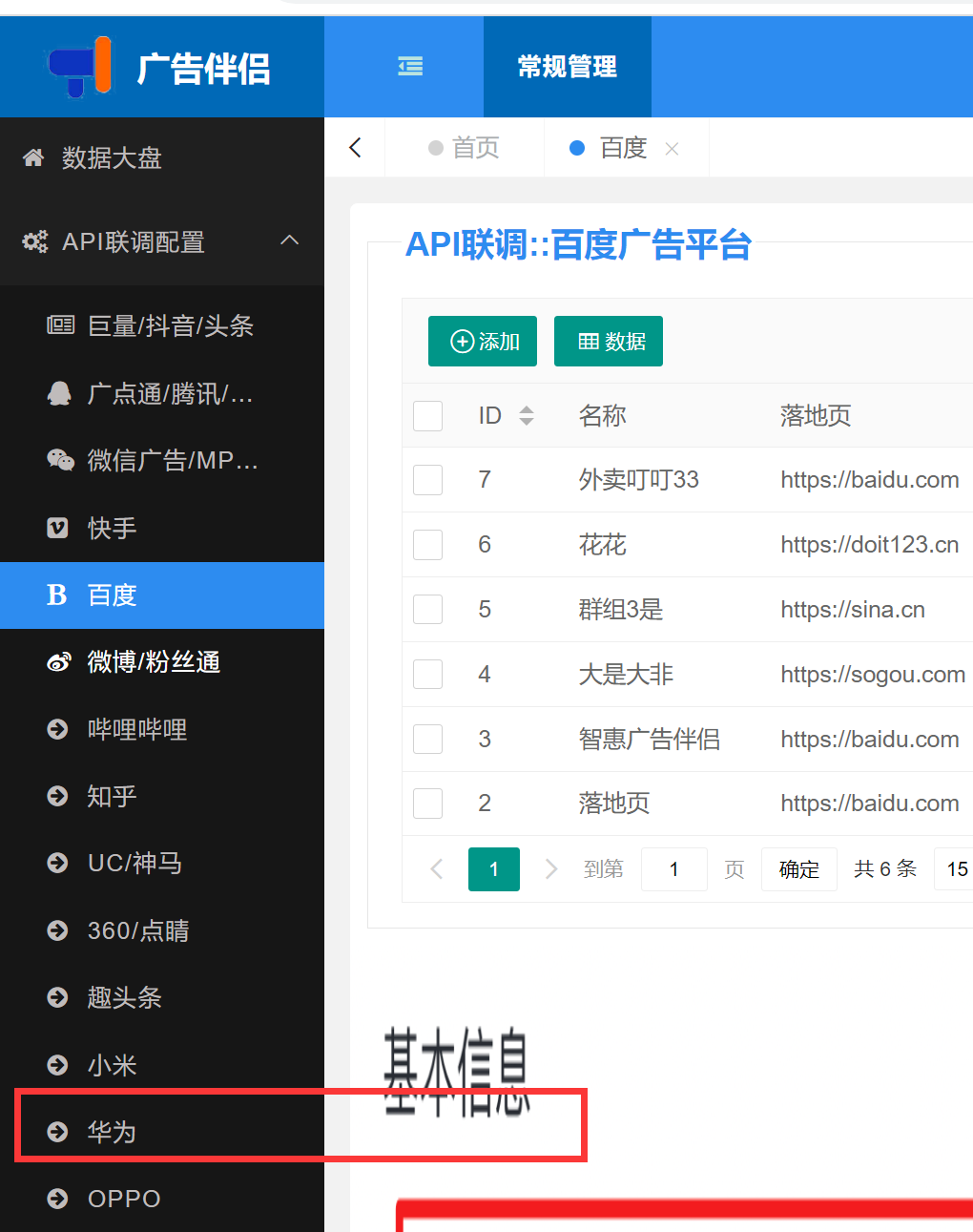Click arrow icon beside 趣头条
Viewport: 973px width, 1232px height.
pyautogui.click(x=58, y=997)
